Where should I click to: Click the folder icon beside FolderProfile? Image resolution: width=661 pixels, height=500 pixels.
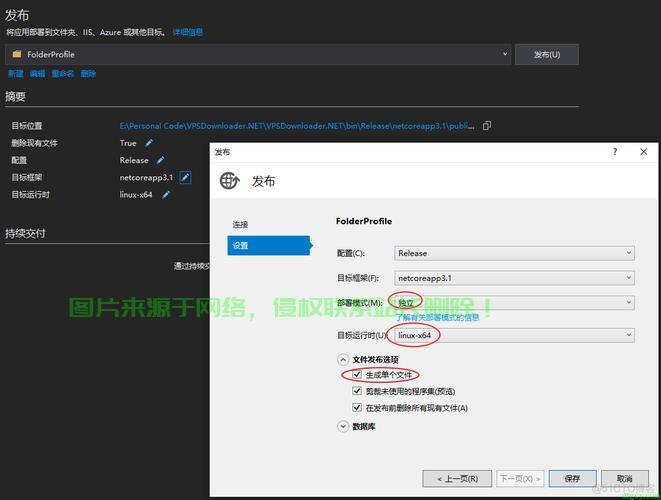point(17,54)
